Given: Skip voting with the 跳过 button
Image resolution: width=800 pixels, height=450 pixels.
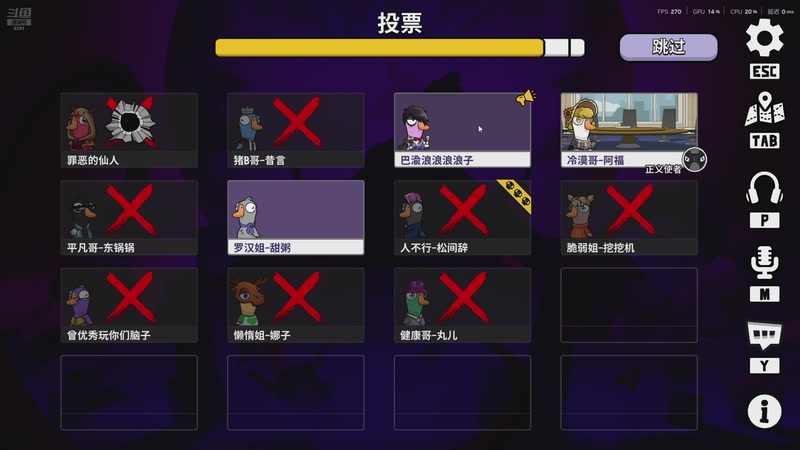Looking at the screenshot, I should tap(668, 47).
